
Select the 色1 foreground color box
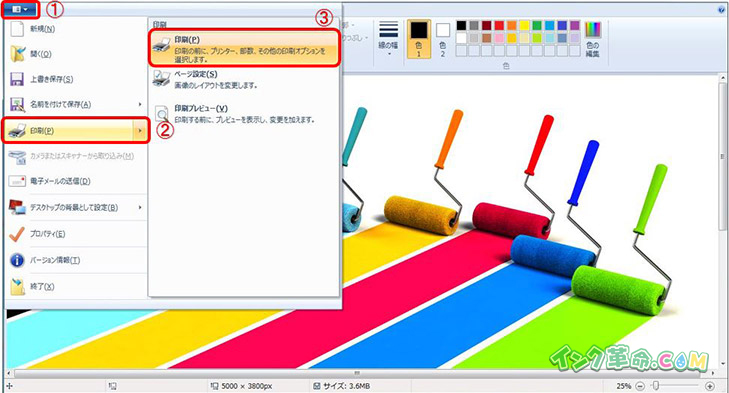click(x=418, y=39)
